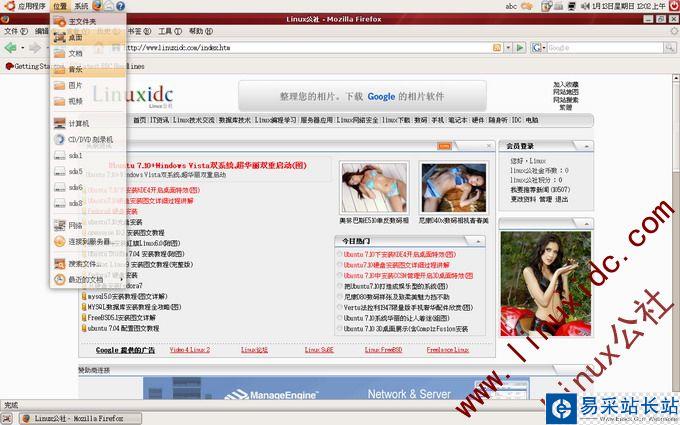Screen dimensions: 680x425
Task: Select 音乐 folder in Places menu
Action: pos(88,69)
